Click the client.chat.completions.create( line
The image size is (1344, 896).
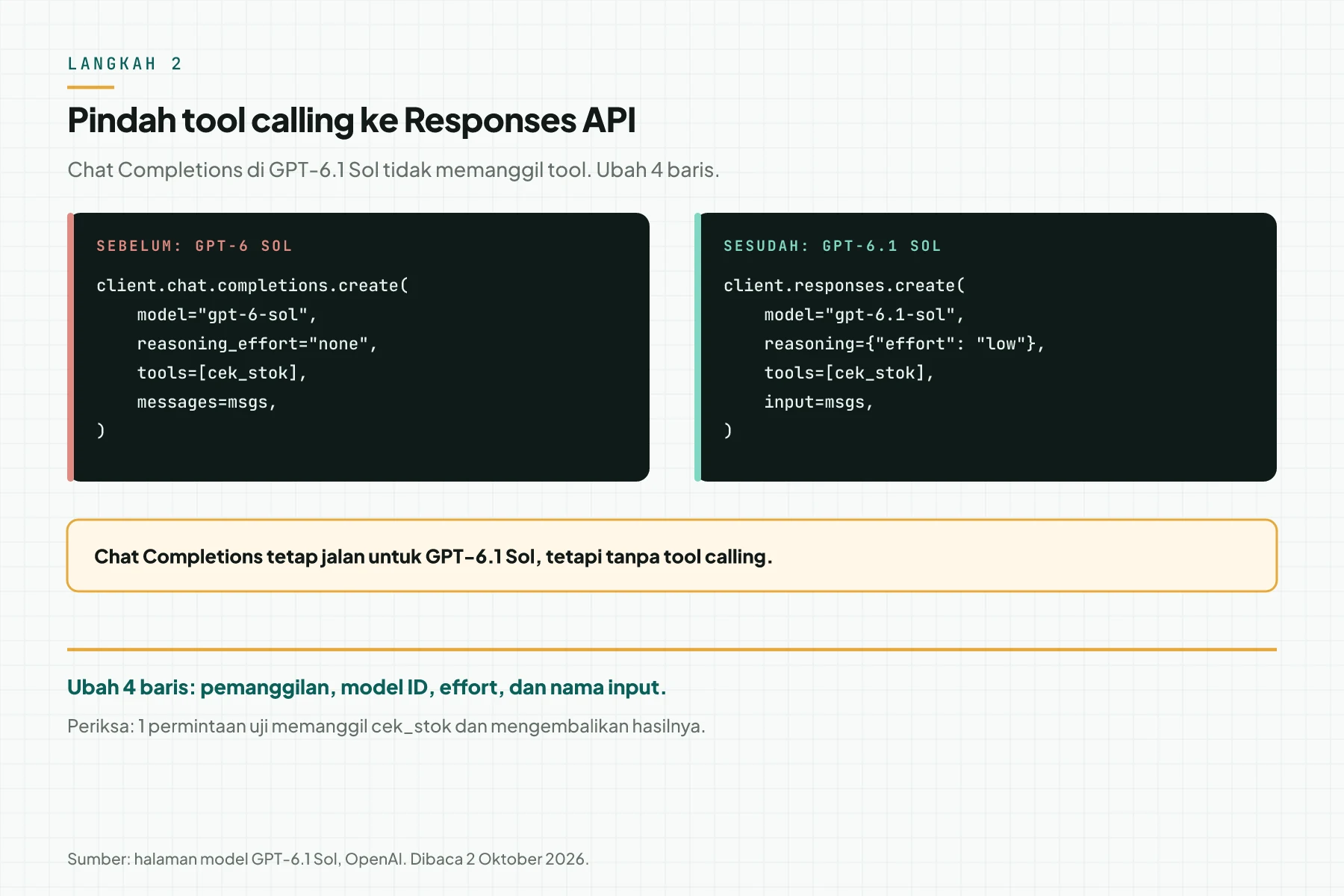coord(252,286)
